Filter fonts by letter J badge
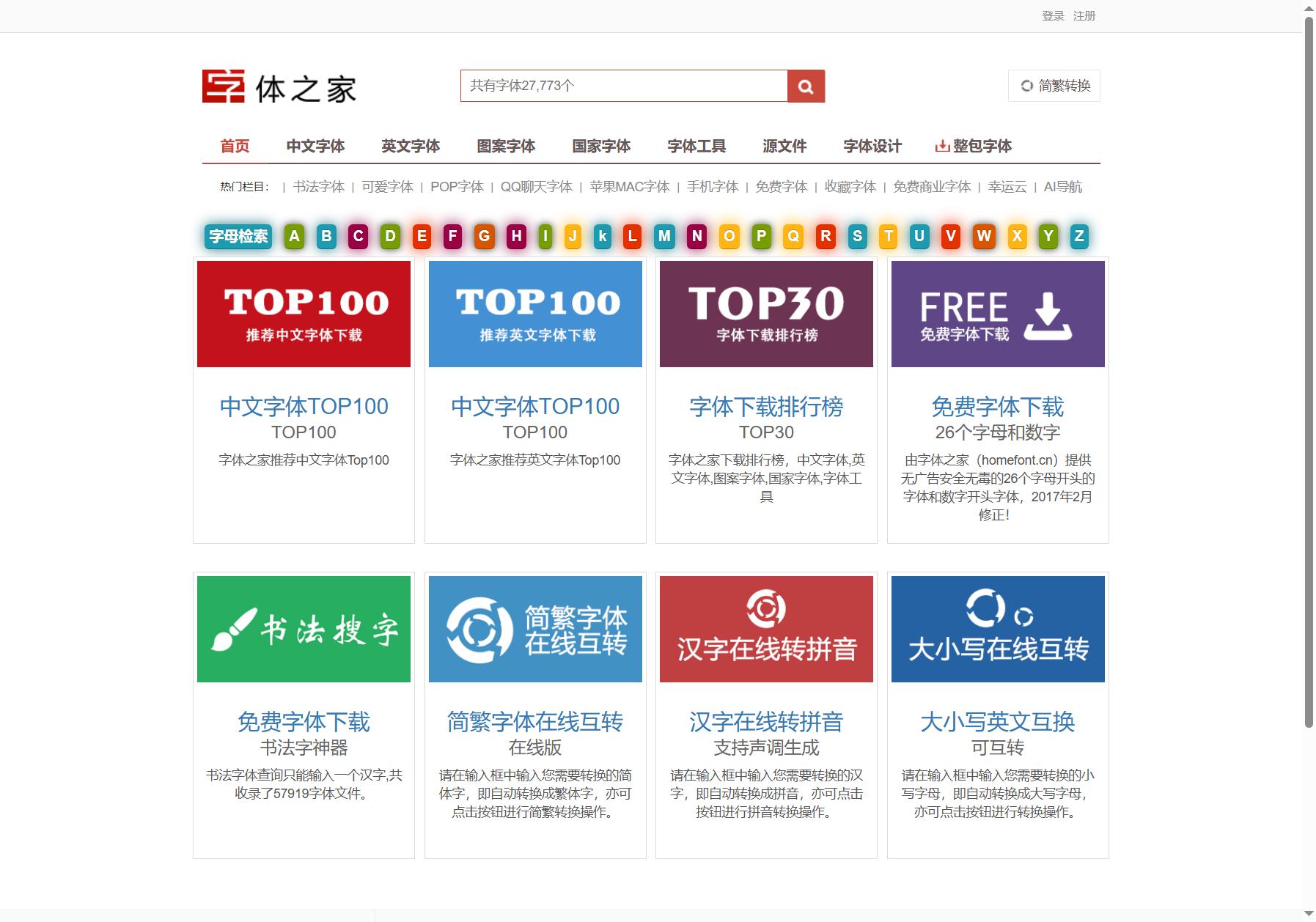Viewport: 1316px width, 922px height. (x=573, y=236)
